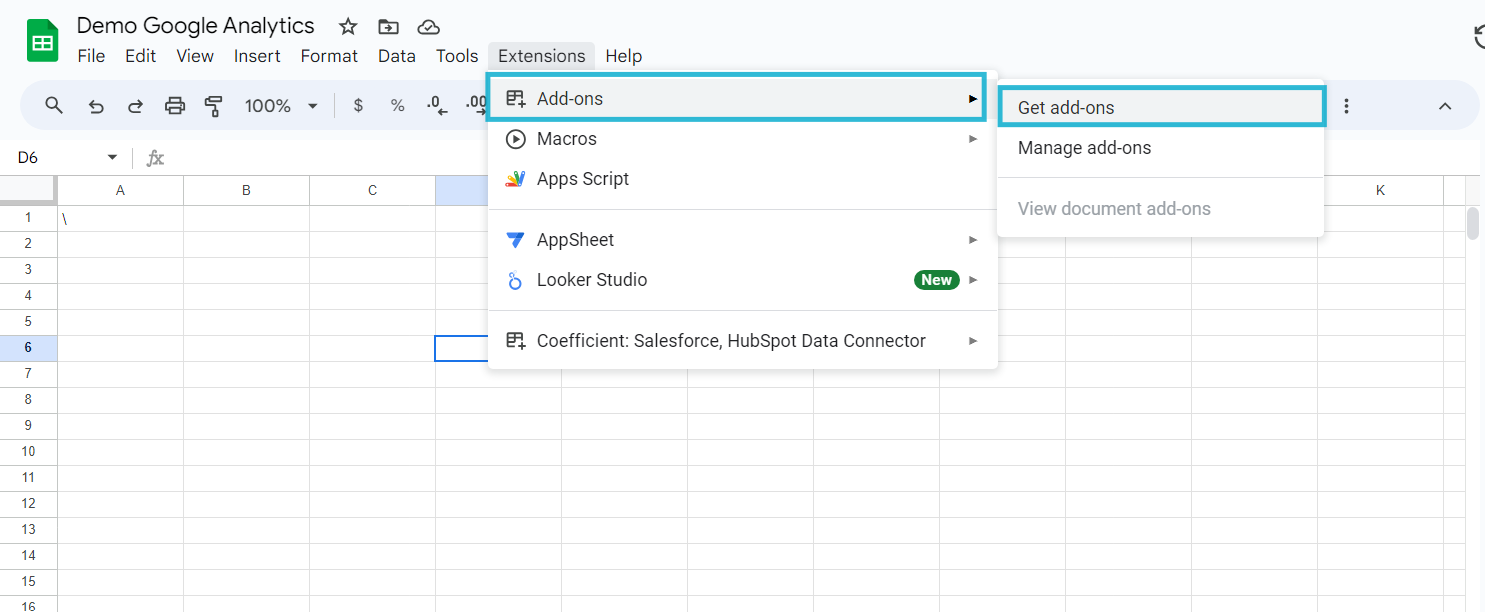The height and width of the screenshot is (612, 1485).
Task: Open the search menus magnifier icon
Action: (x=54, y=105)
